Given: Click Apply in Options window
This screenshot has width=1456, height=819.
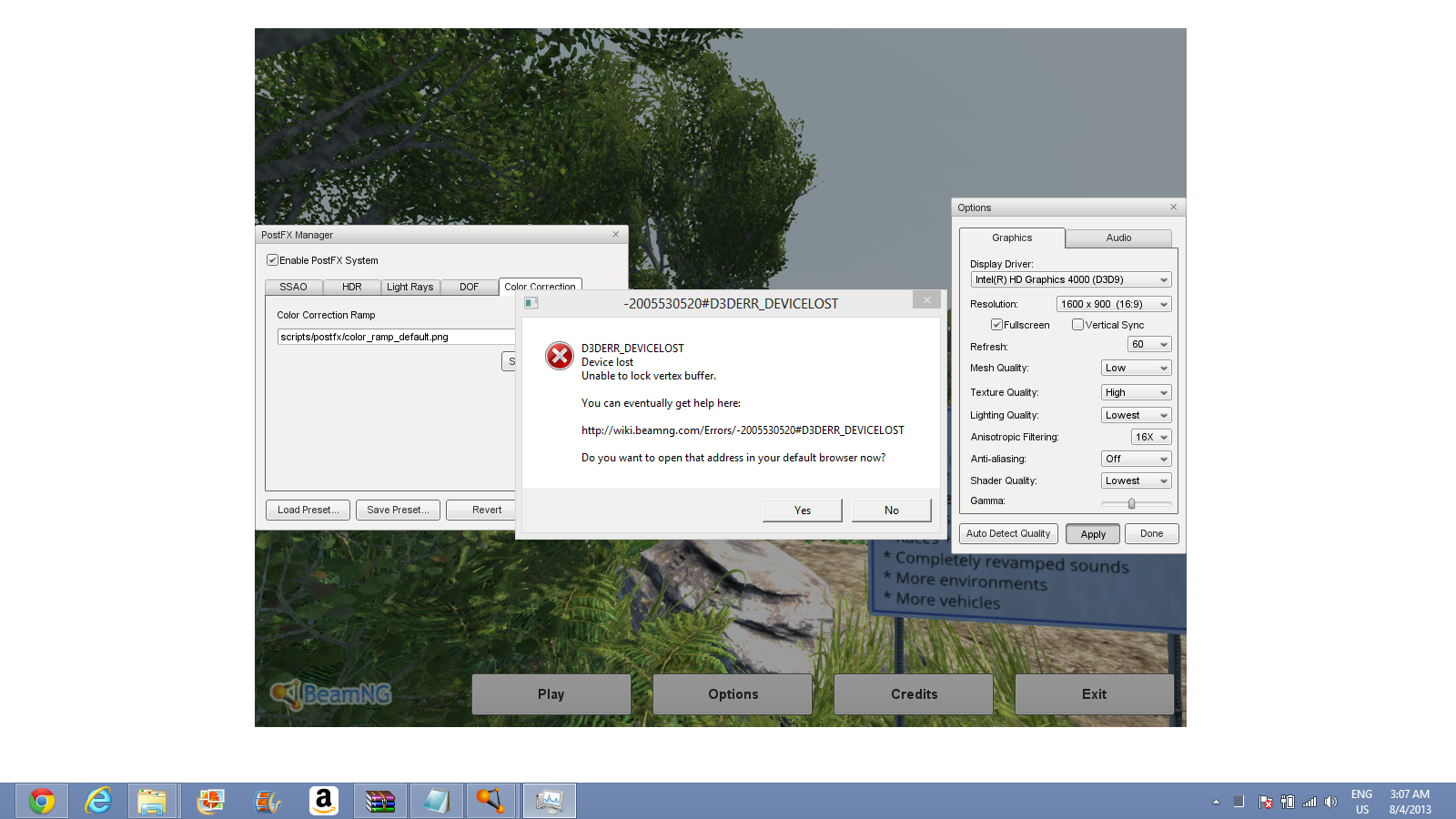Looking at the screenshot, I should [1093, 534].
